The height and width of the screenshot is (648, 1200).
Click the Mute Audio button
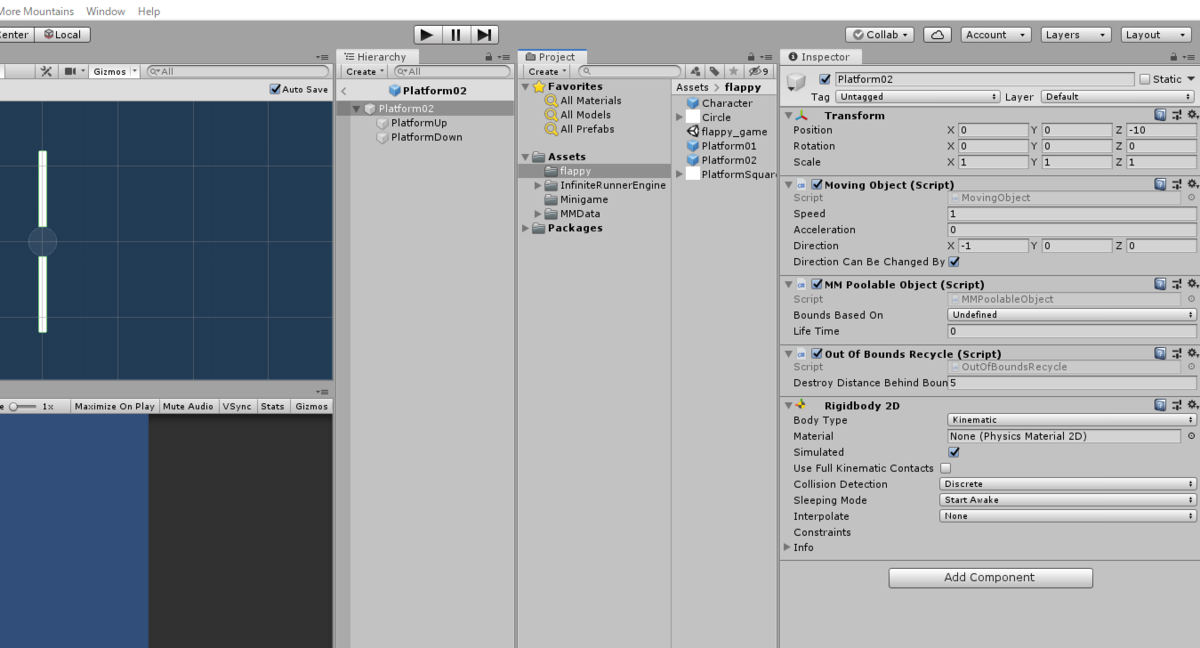coord(188,406)
